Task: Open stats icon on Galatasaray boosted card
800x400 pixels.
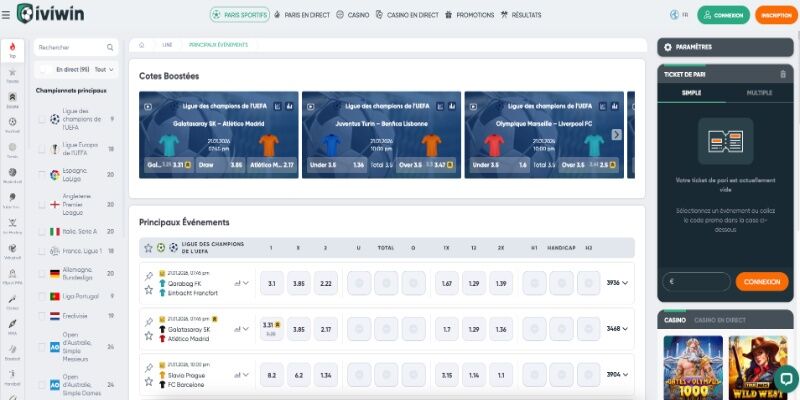Action: click(289, 106)
